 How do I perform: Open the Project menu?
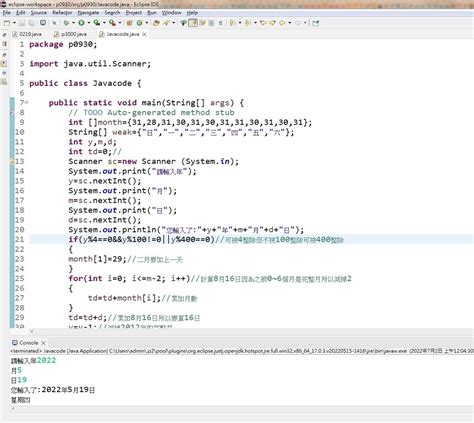[x=134, y=13]
